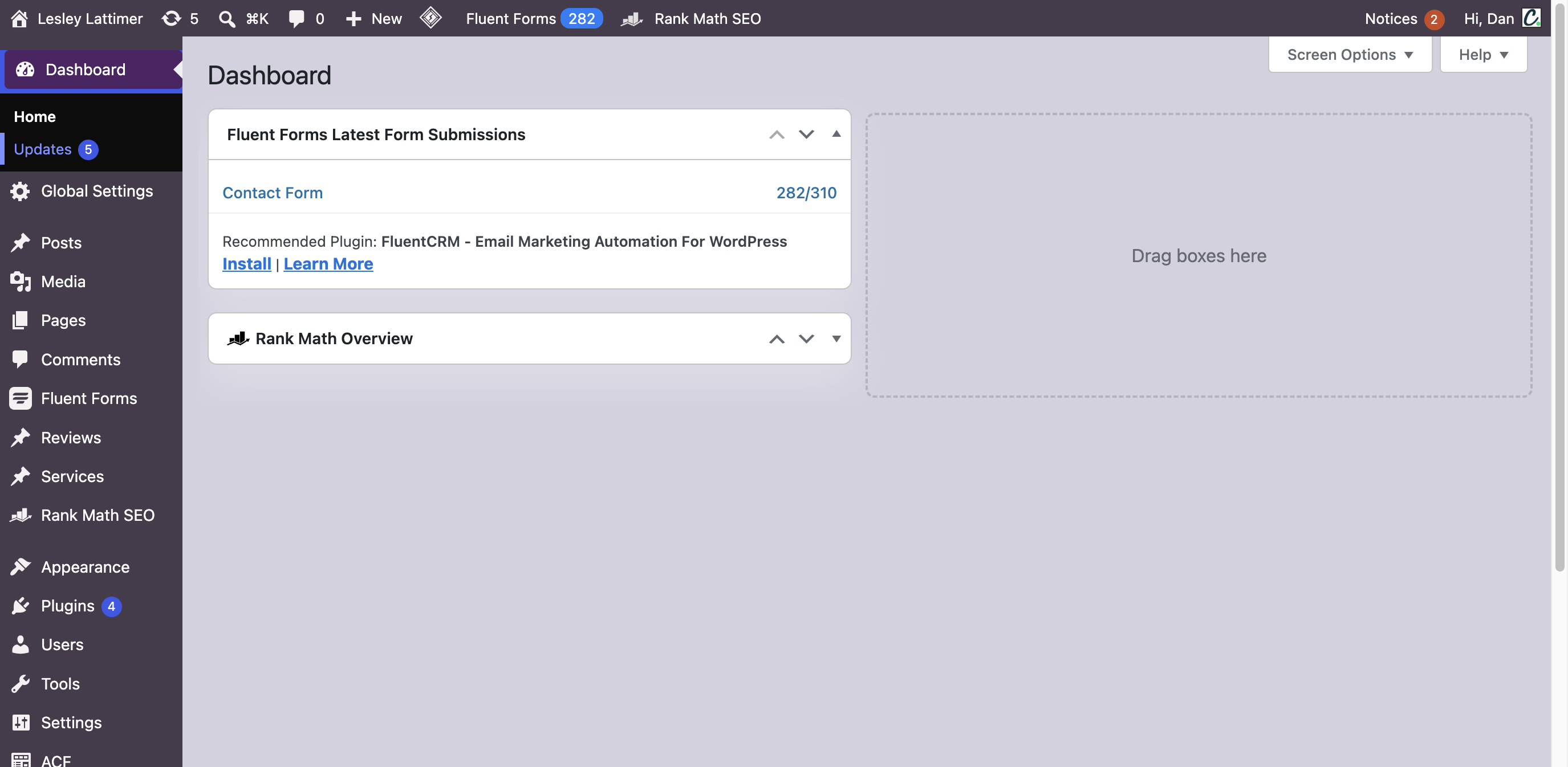Click the Plugins 4 update badge
The image size is (1568, 767).
(x=111, y=606)
